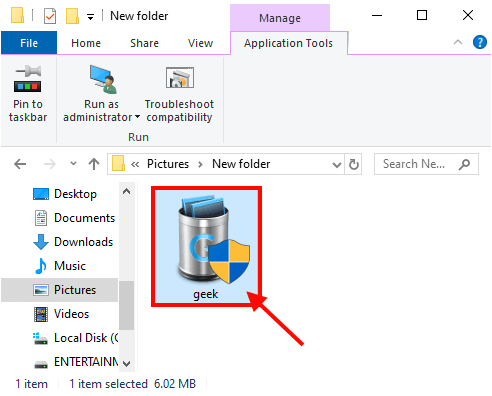Minimize the New folder window
This screenshot has width=492, height=396.
(x=377, y=15)
